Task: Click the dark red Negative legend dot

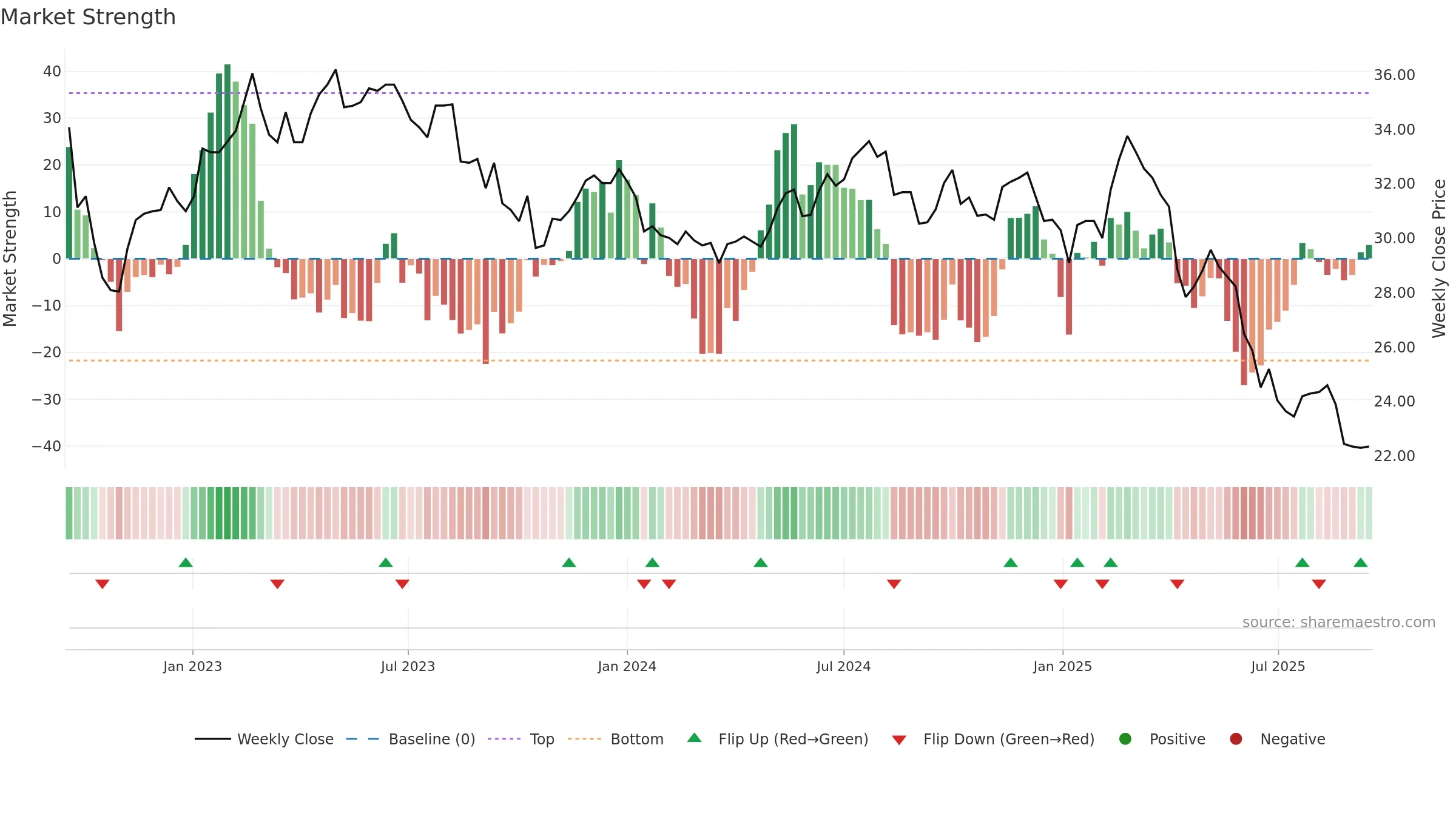Action: pos(1236,739)
